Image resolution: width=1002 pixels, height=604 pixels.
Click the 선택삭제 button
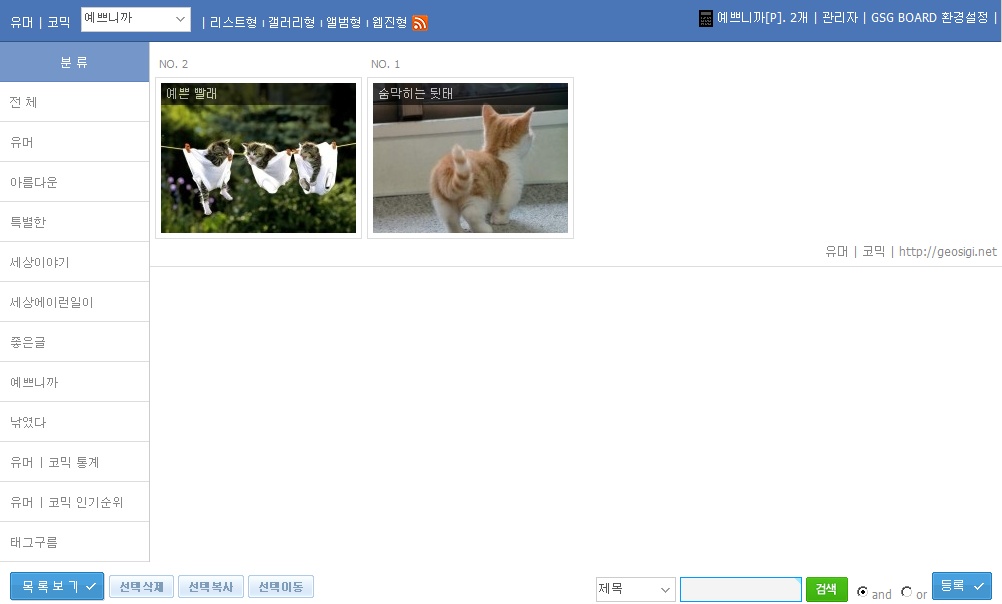coord(141,587)
